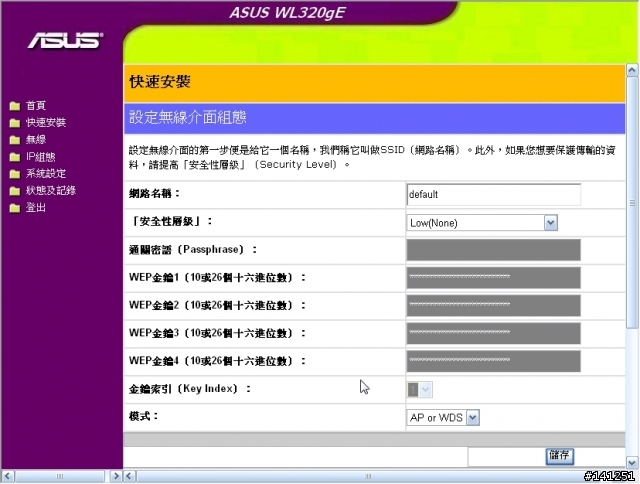Image resolution: width=640 pixels, height=484 pixels.
Task: Click the folder icon beside 無線
Action: pos(15,140)
